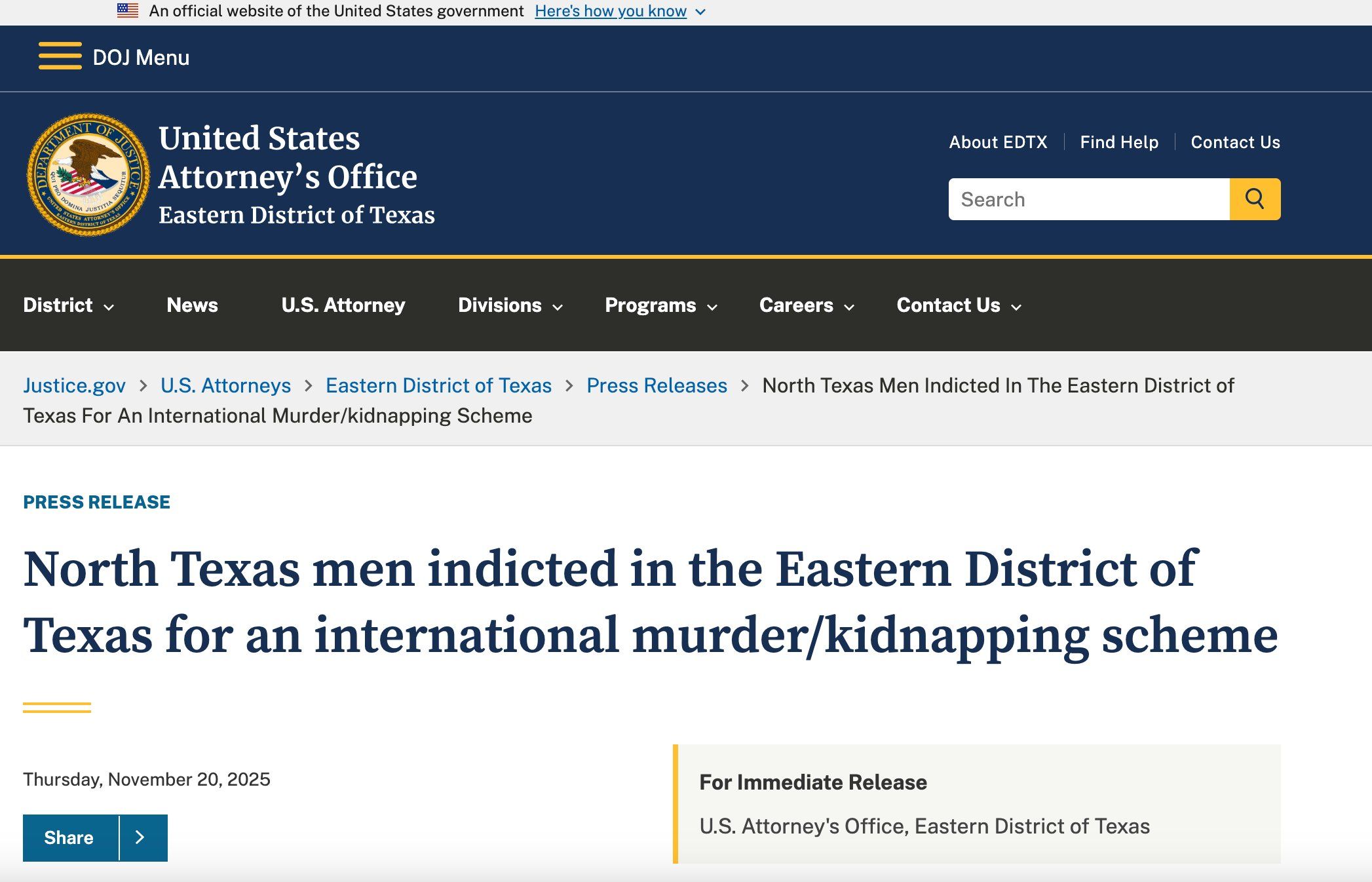Open the Press Releases breadcrumb link
1372x882 pixels.
[657, 385]
